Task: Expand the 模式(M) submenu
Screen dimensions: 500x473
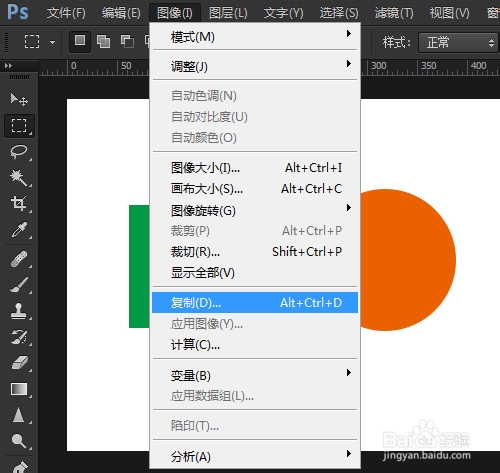Action: pyautogui.click(x=255, y=36)
